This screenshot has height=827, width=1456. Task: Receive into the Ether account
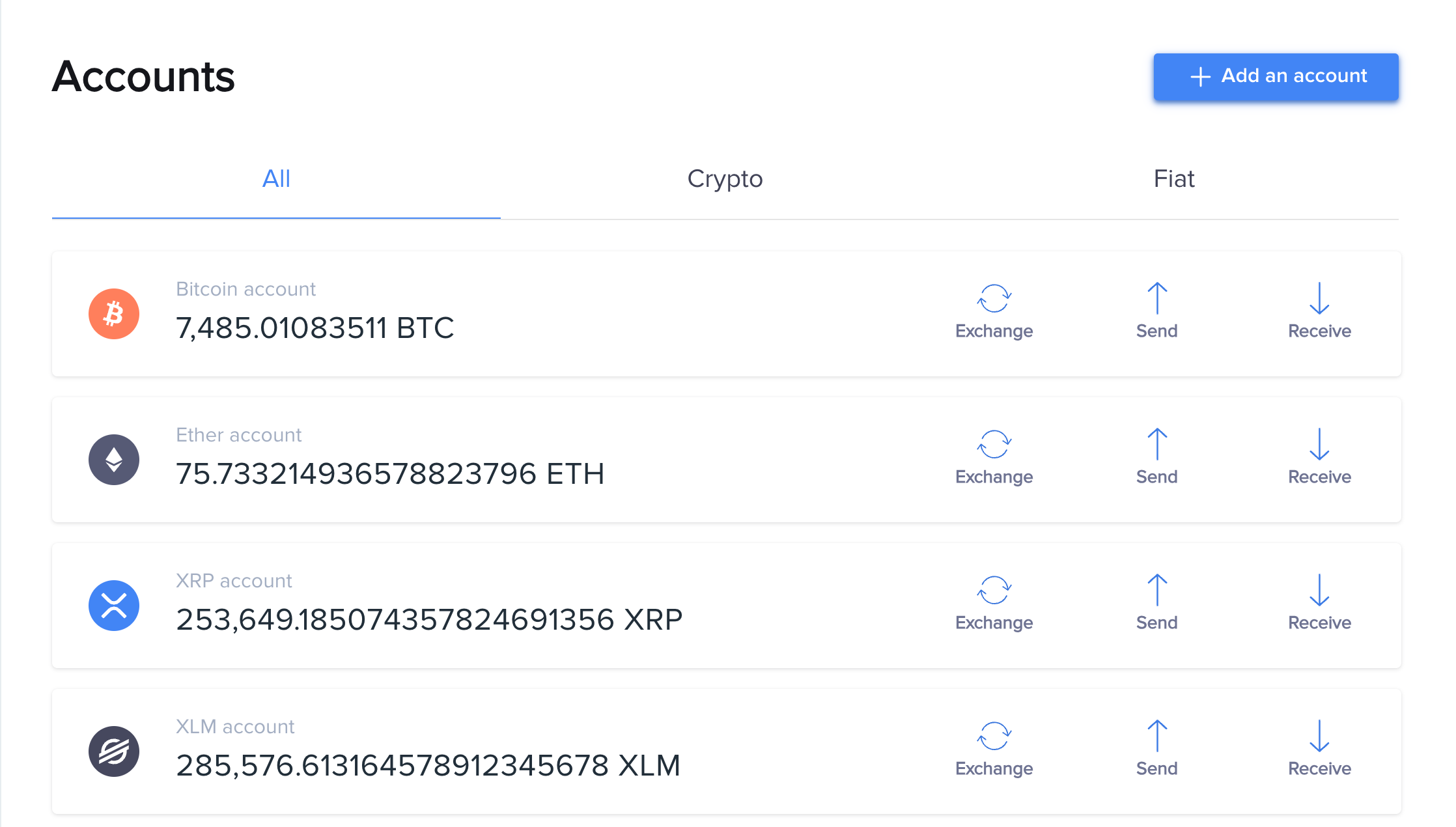(x=1319, y=457)
